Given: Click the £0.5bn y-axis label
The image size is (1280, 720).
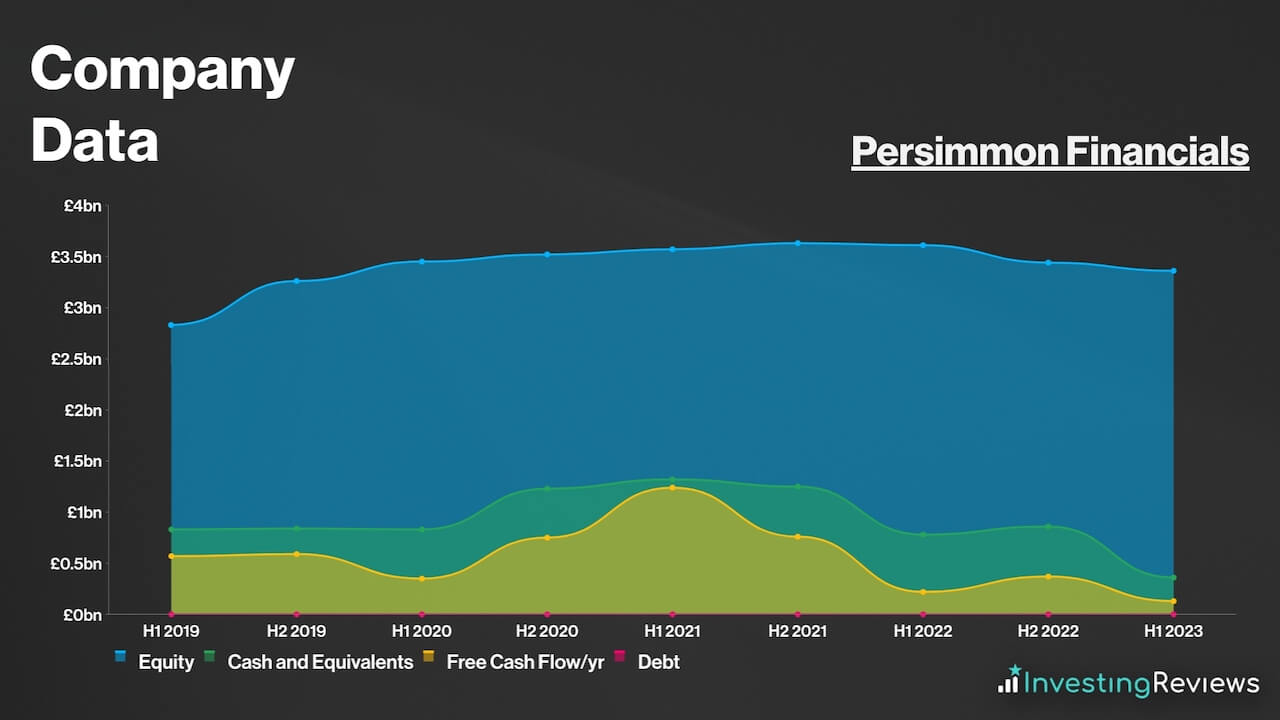Looking at the screenshot, I should pos(77,563).
